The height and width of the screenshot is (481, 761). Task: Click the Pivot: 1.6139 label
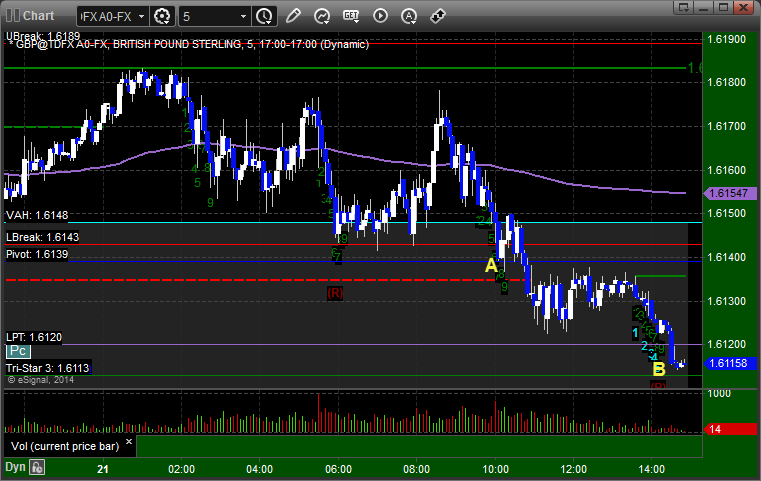click(x=37, y=254)
